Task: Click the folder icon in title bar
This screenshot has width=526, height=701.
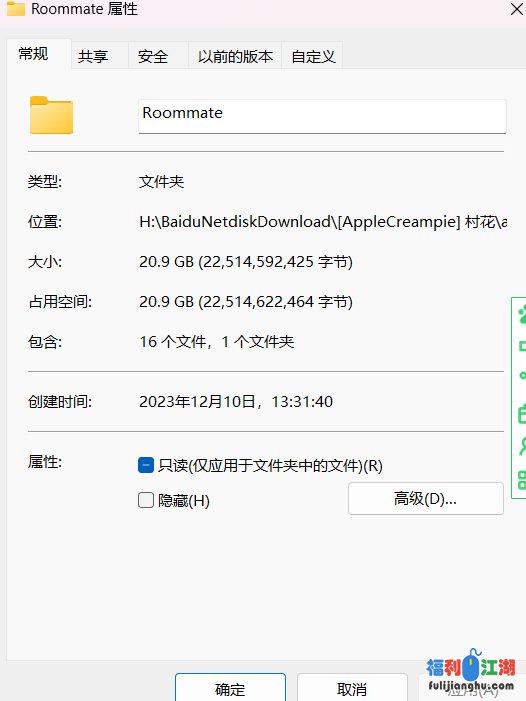Action: (x=16, y=8)
